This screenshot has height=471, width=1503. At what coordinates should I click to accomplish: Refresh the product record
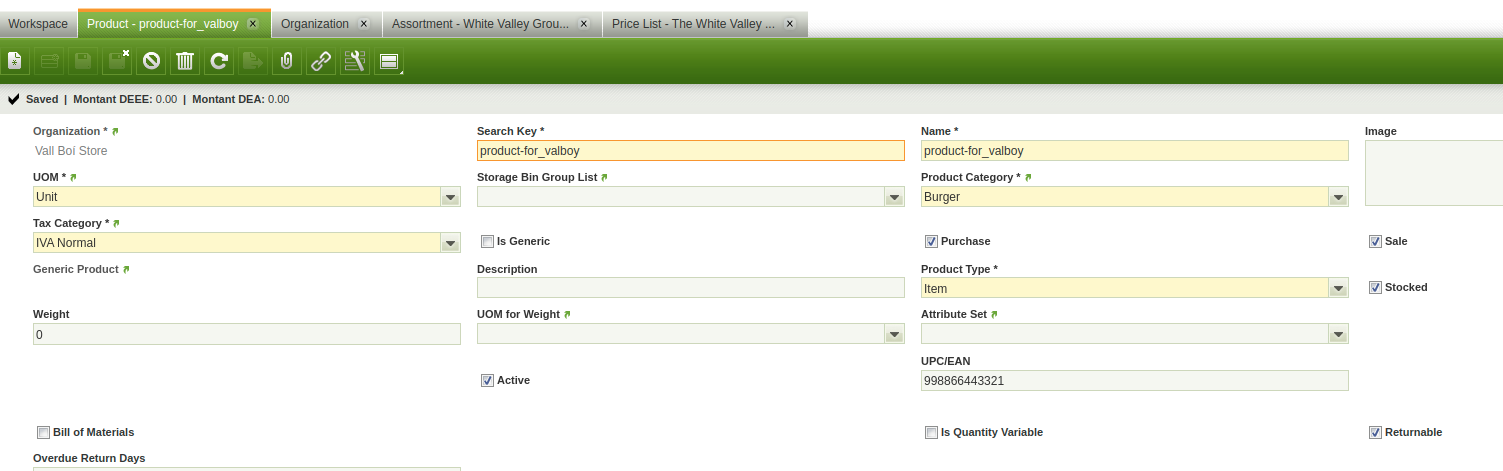[x=218, y=61]
